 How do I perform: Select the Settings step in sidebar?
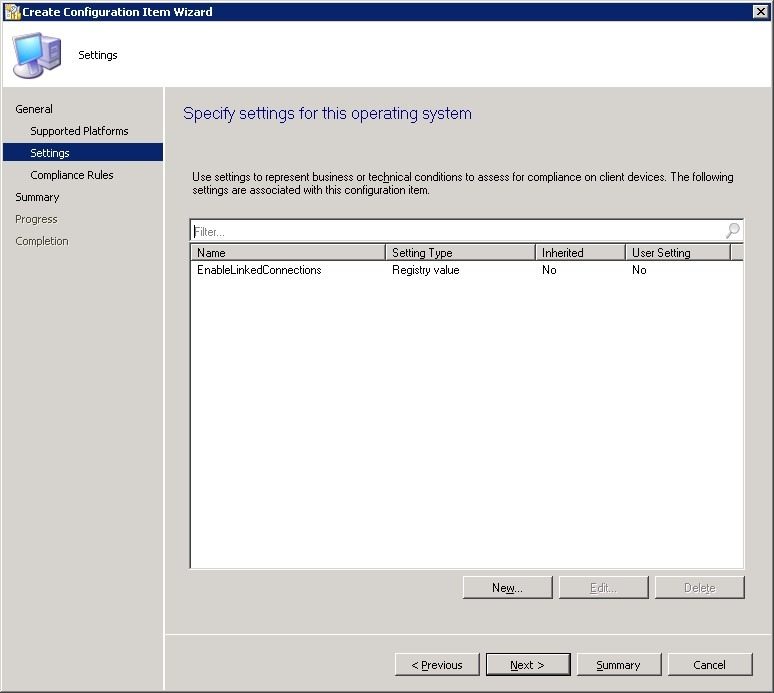pyautogui.click(x=83, y=153)
